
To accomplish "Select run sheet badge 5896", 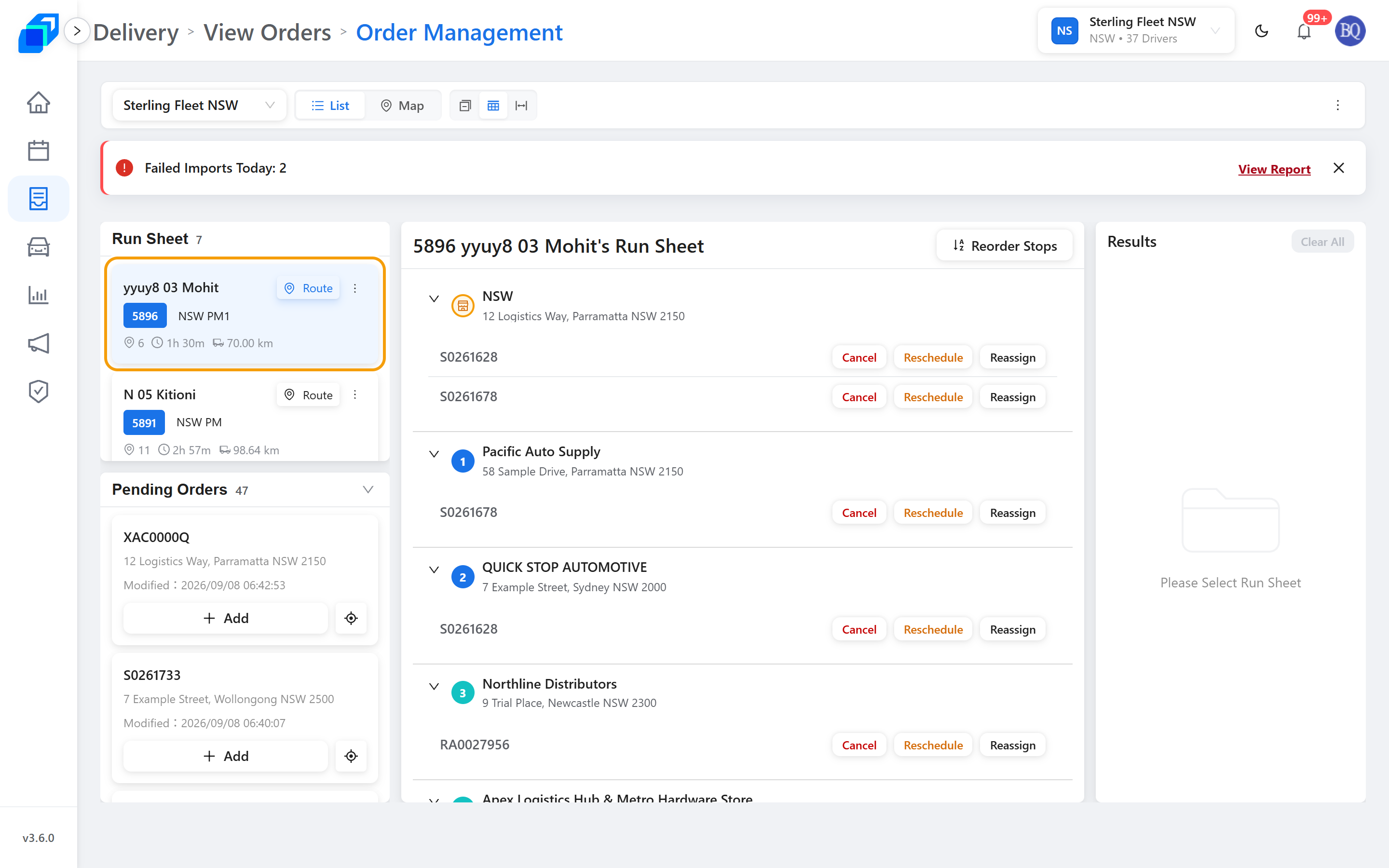I will click(145, 316).
